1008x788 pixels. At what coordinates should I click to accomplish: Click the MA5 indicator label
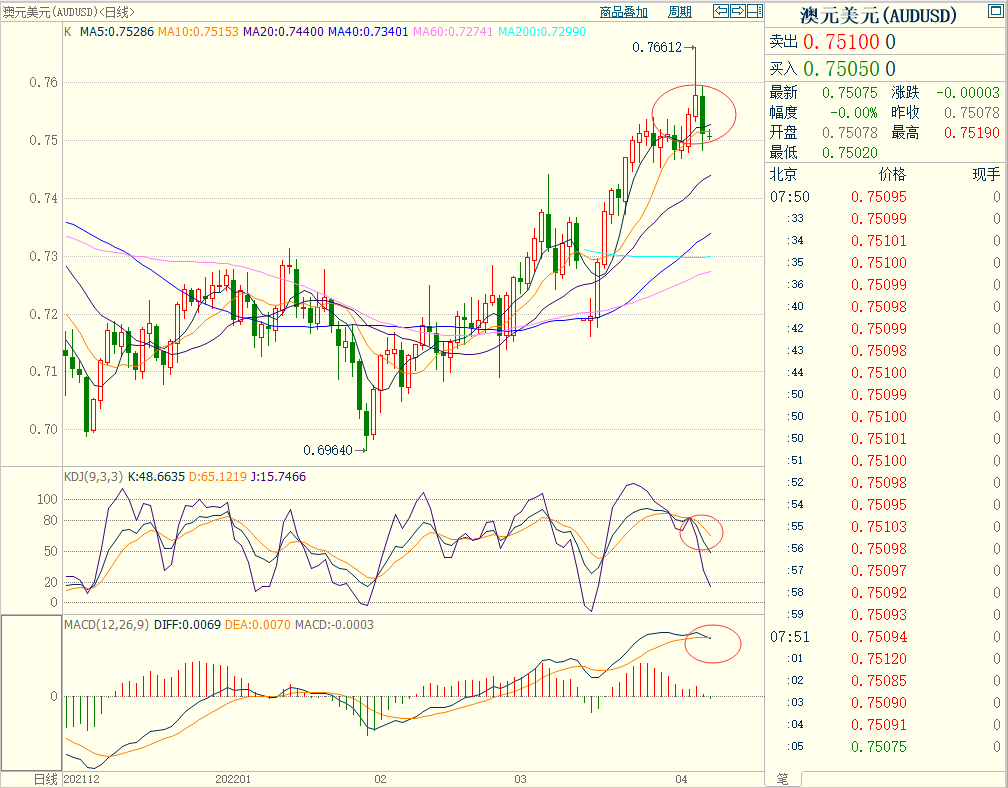pyautogui.click(x=116, y=33)
